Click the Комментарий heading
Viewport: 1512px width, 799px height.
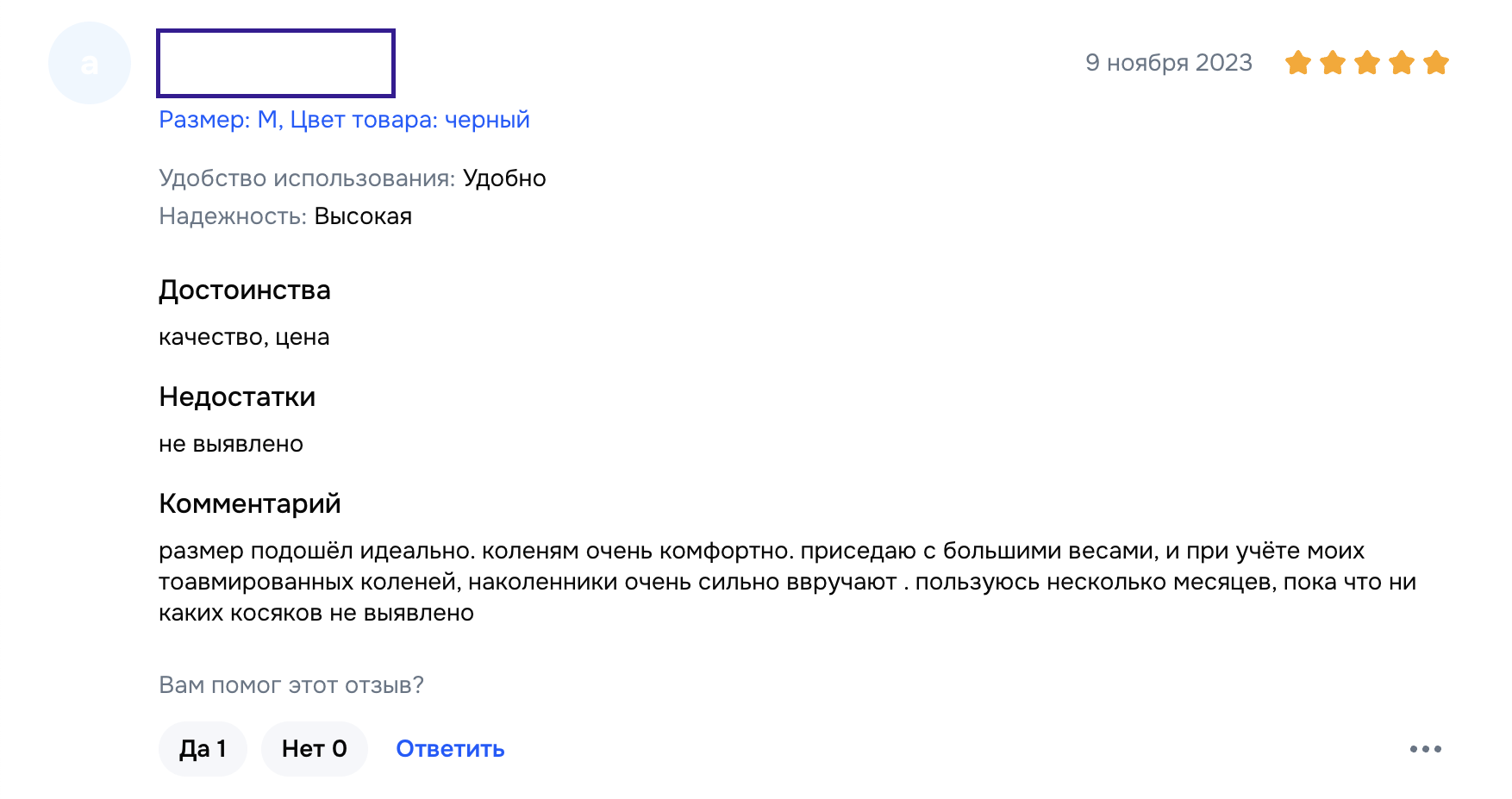click(x=249, y=504)
